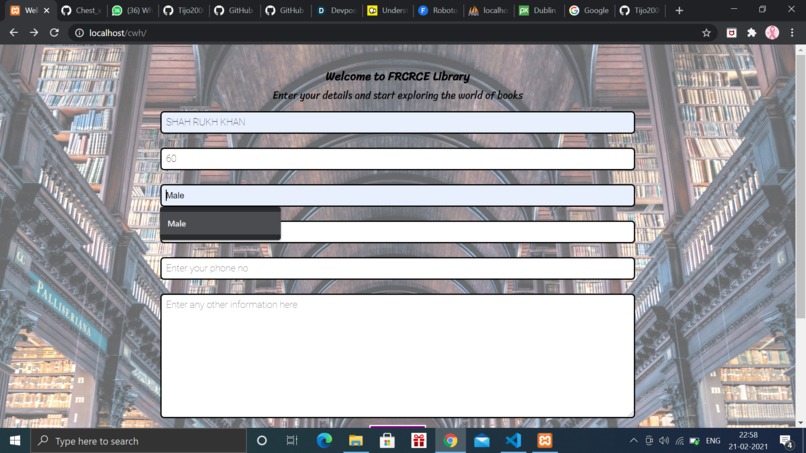
Task: Open the red gift box app
Action: (x=418, y=441)
